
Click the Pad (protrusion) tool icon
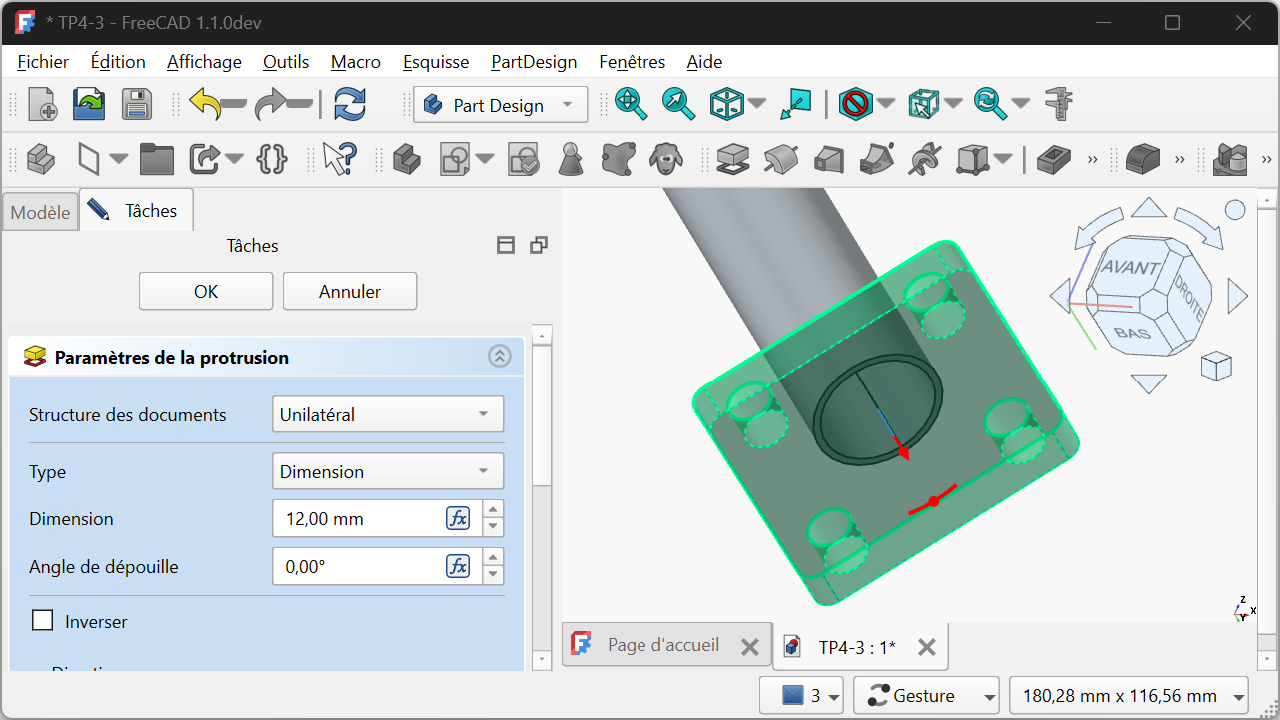point(733,158)
